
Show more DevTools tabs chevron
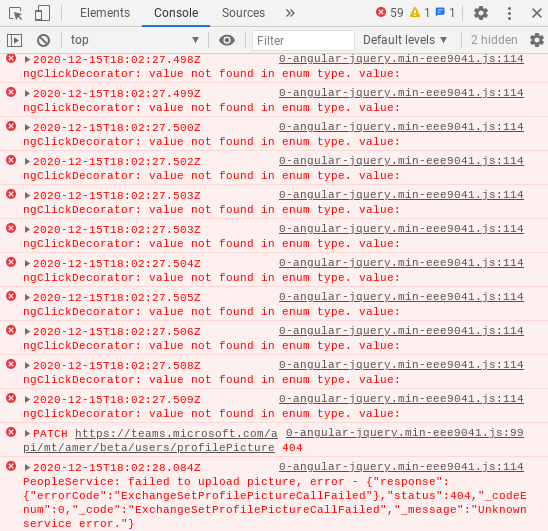(x=290, y=13)
